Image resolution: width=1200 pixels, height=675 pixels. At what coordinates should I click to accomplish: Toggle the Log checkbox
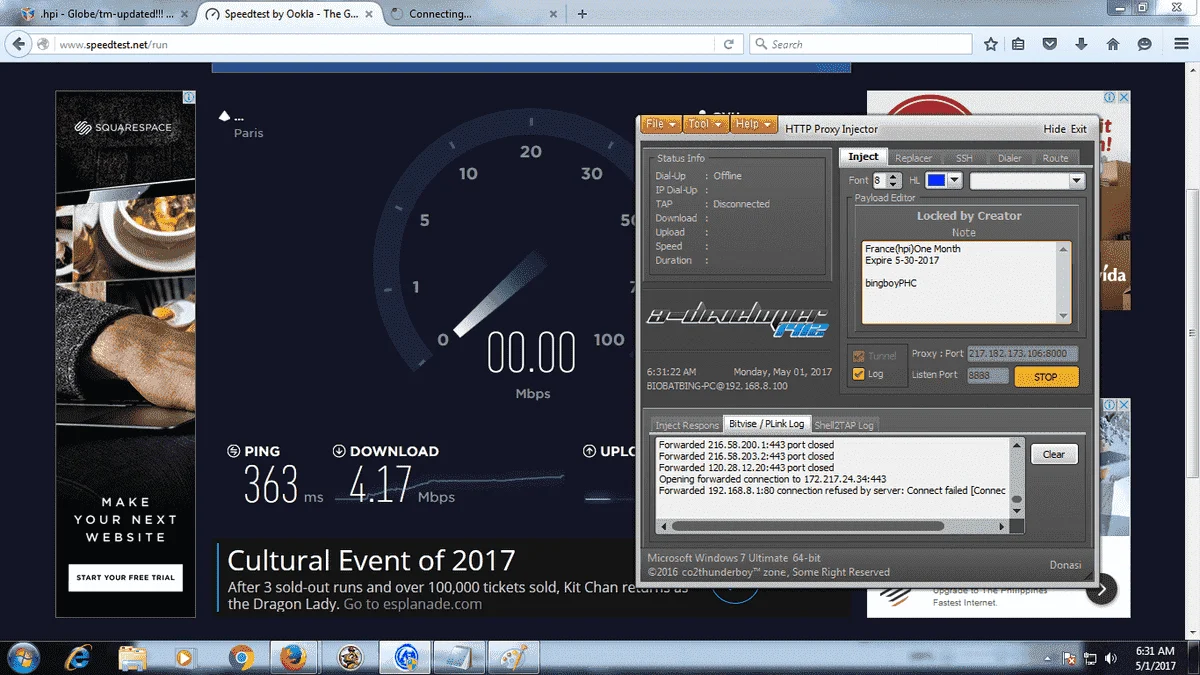(858, 375)
